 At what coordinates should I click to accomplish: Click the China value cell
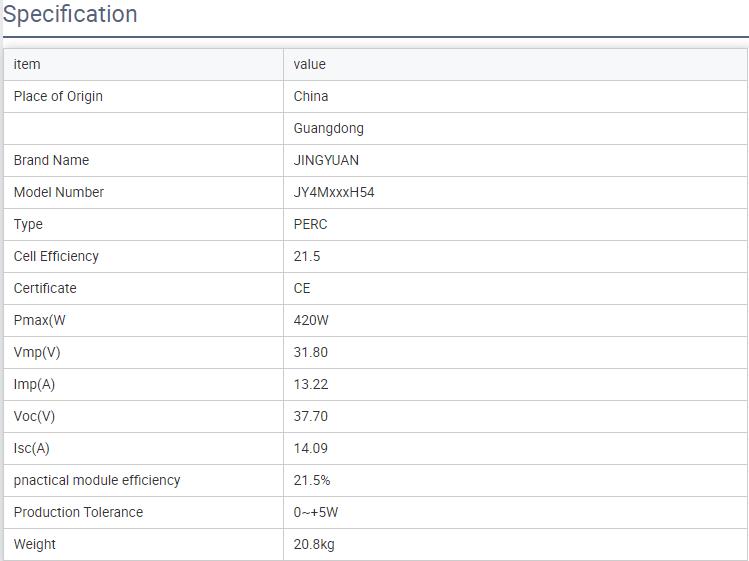[x=311, y=96]
